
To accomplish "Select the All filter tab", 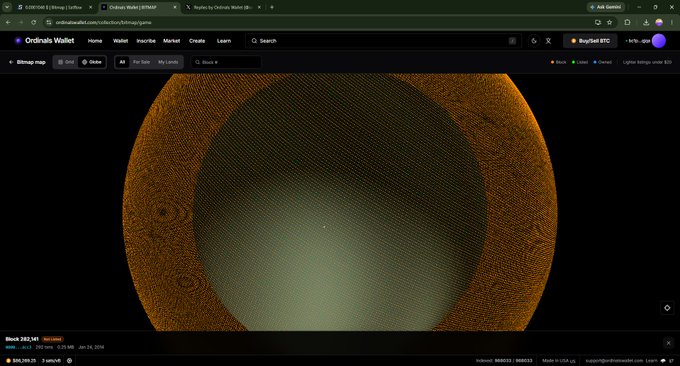I will [x=122, y=62].
